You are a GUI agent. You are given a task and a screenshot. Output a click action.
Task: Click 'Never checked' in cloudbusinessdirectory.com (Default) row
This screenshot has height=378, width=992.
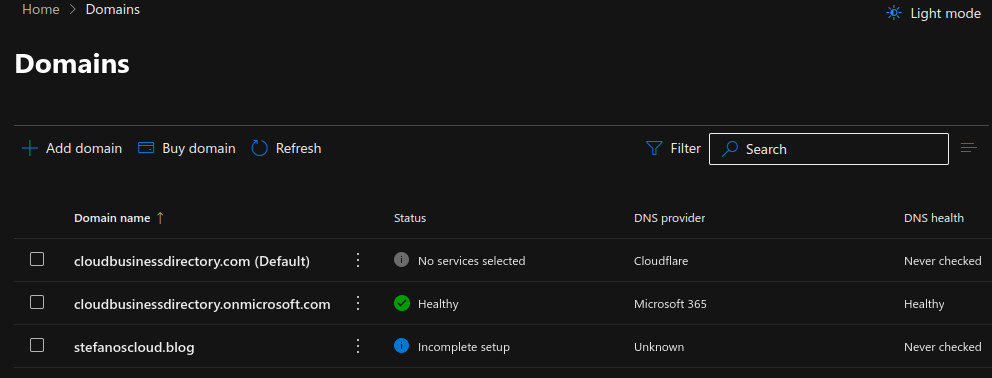tap(943, 261)
